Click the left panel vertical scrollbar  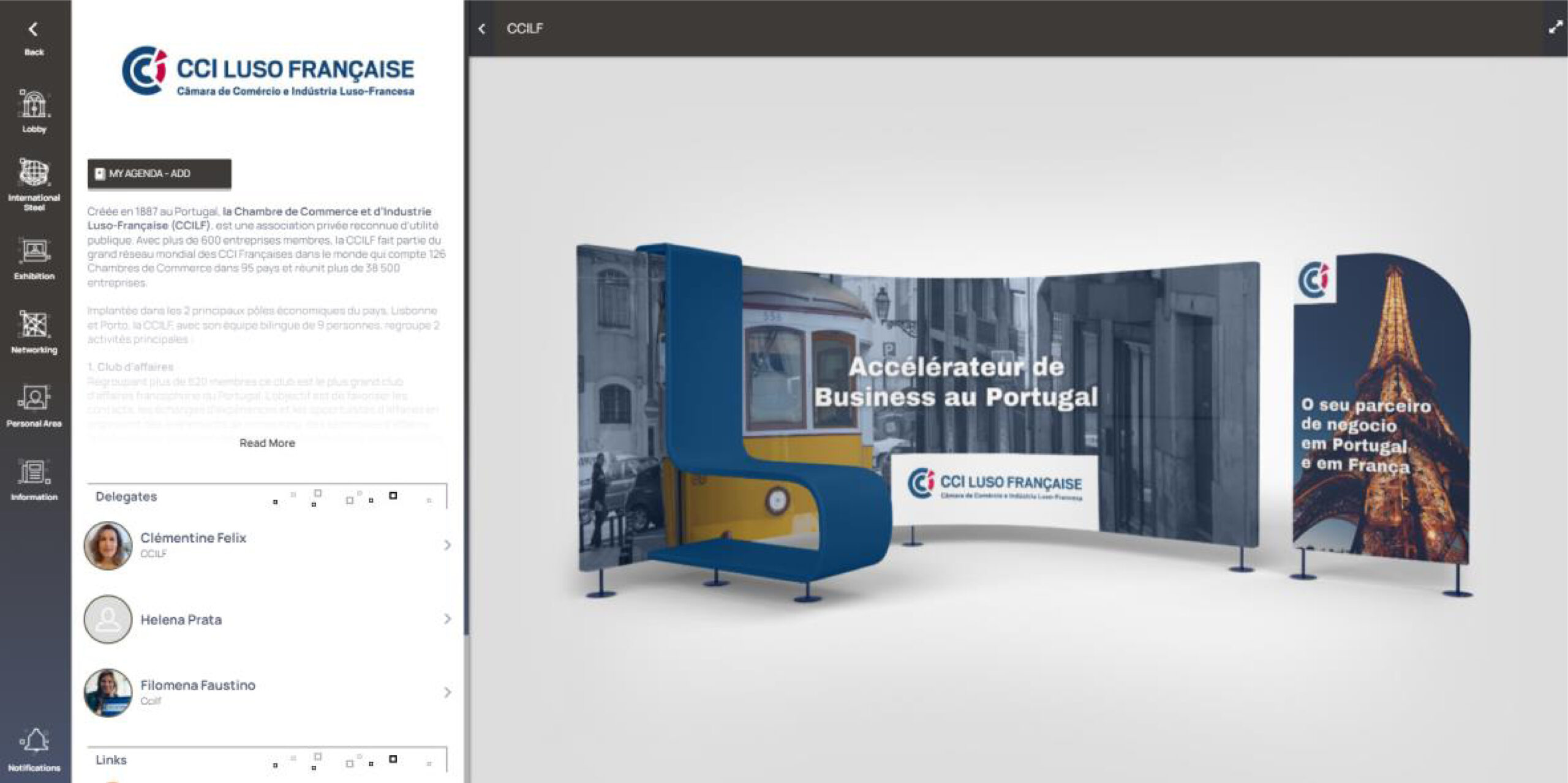point(467,318)
